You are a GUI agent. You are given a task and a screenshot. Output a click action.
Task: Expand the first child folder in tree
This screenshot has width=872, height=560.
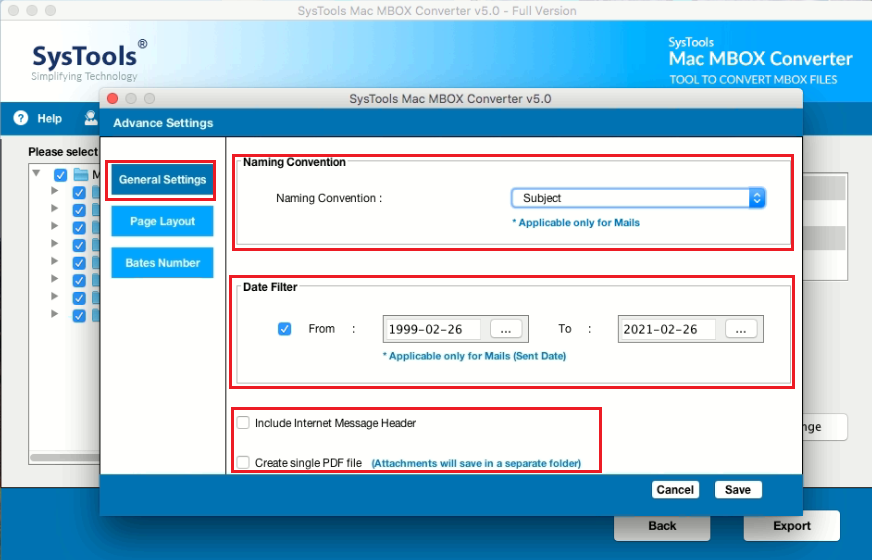pyautogui.click(x=54, y=191)
